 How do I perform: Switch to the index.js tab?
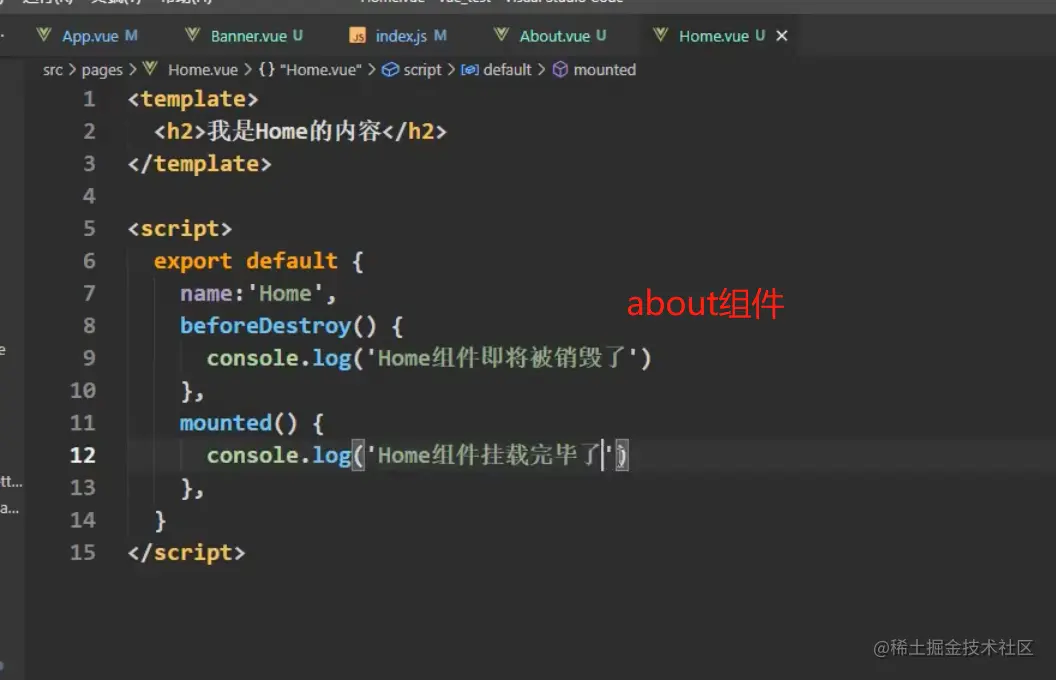click(x=401, y=36)
